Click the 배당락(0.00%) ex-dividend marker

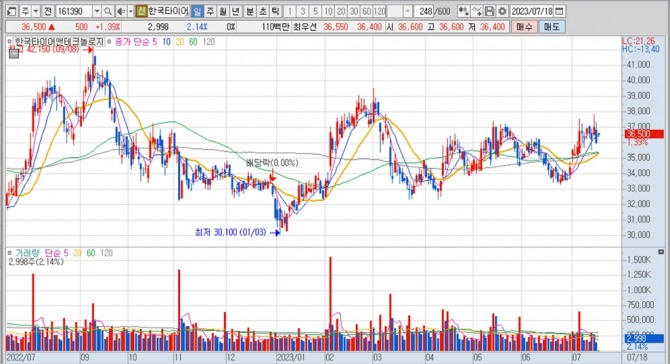pyautogui.click(x=272, y=163)
